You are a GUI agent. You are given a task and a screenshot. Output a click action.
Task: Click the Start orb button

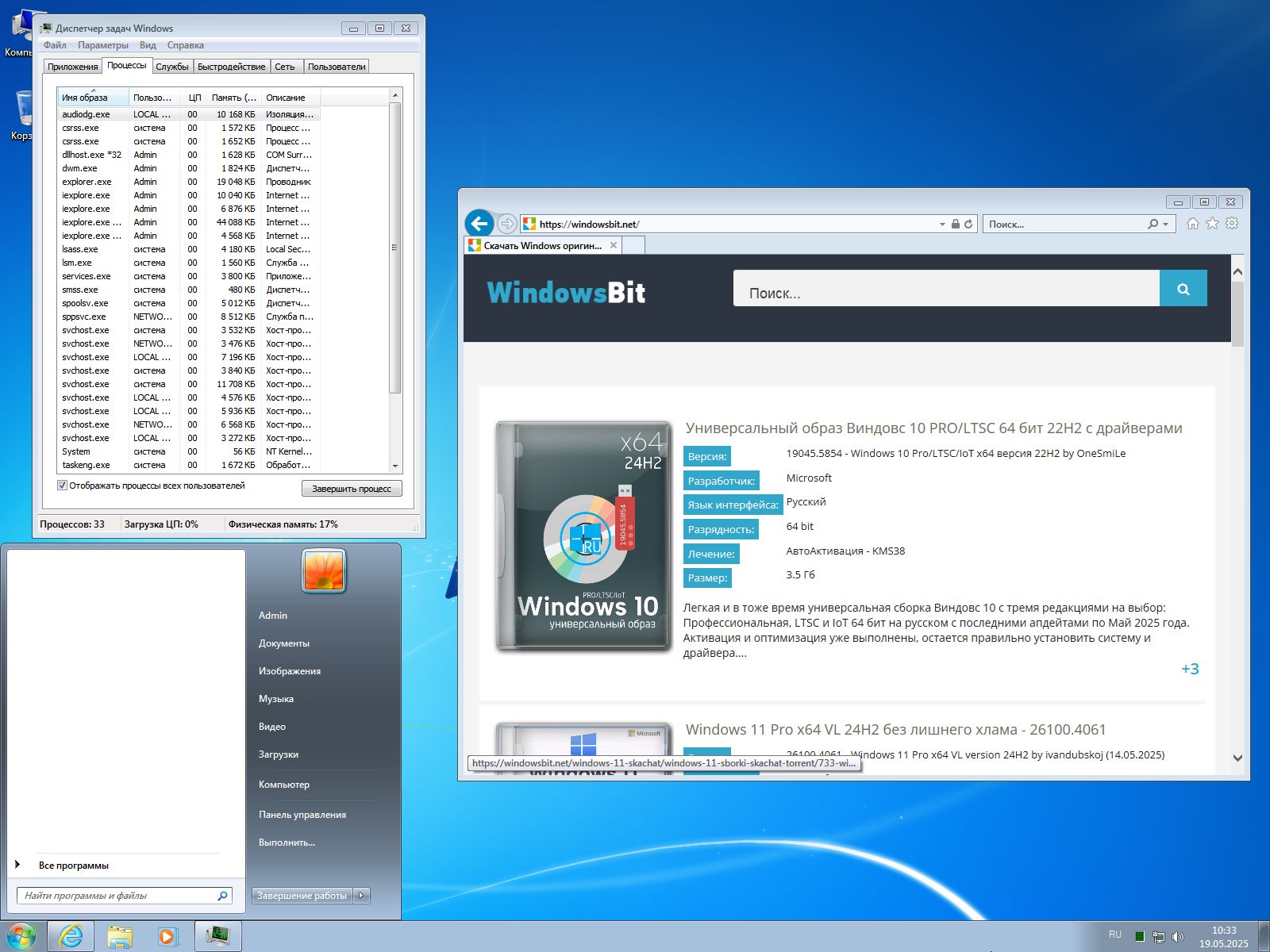21,937
